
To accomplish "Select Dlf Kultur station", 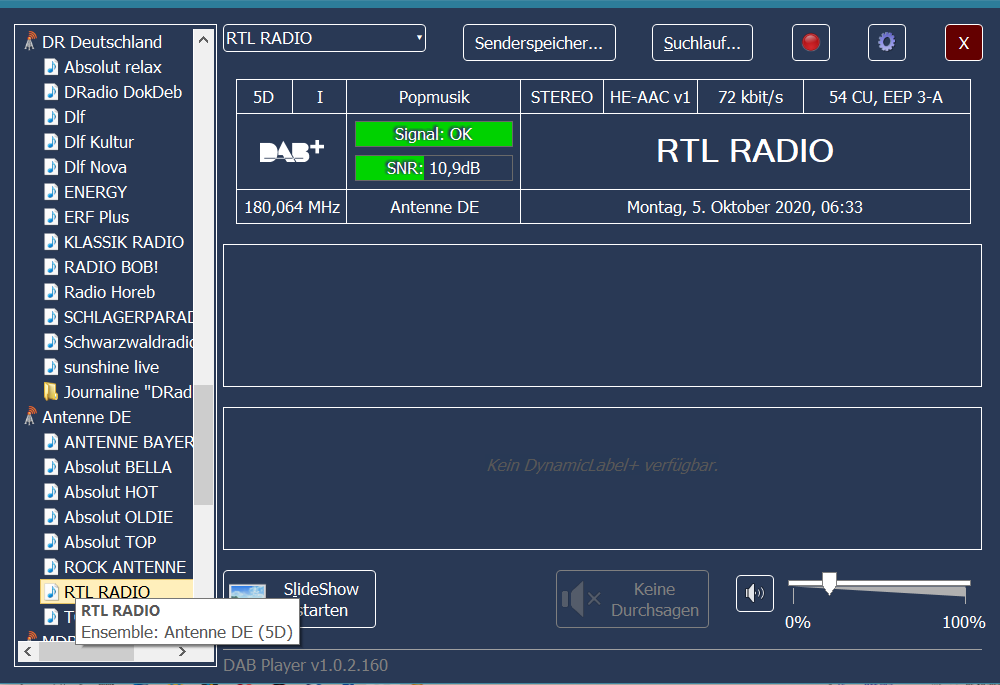I will [98, 142].
